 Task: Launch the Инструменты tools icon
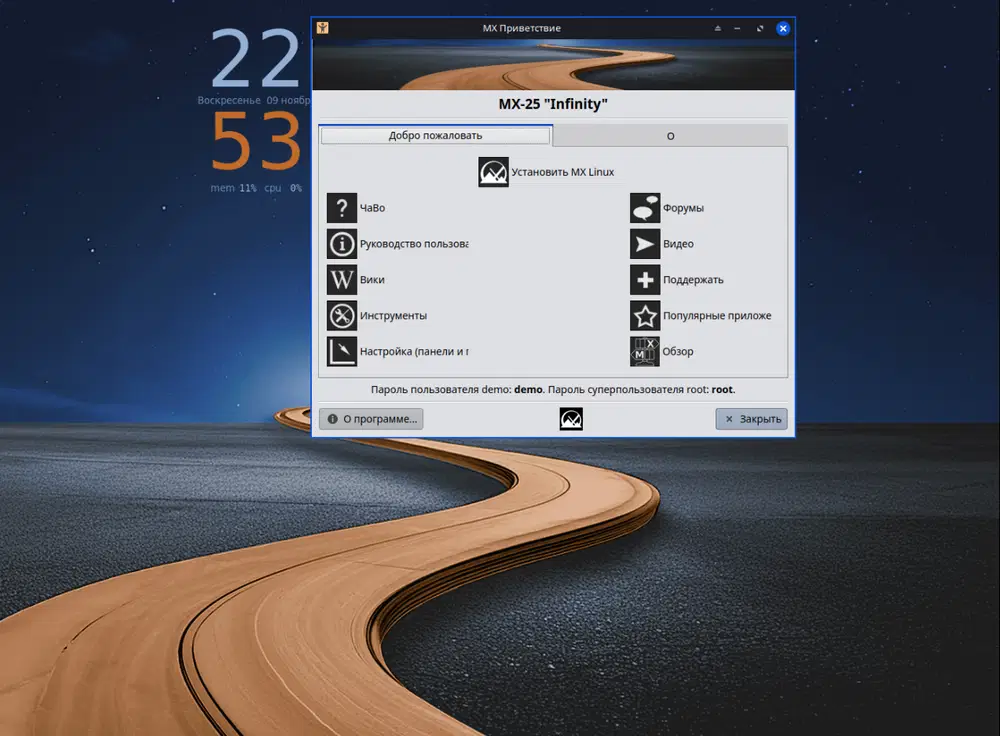(342, 315)
